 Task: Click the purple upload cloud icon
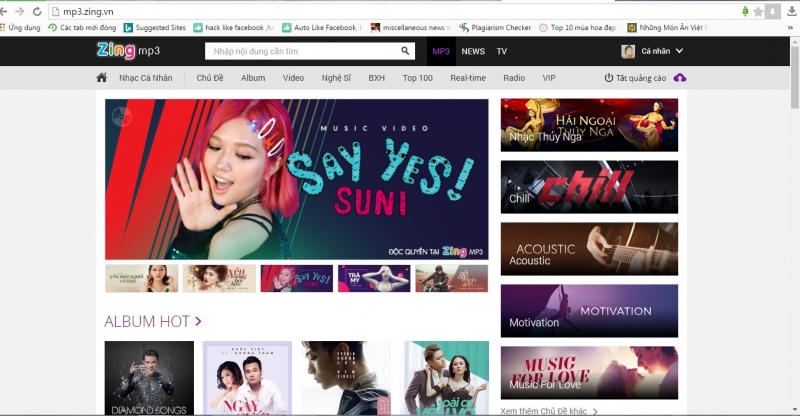(680, 78)
